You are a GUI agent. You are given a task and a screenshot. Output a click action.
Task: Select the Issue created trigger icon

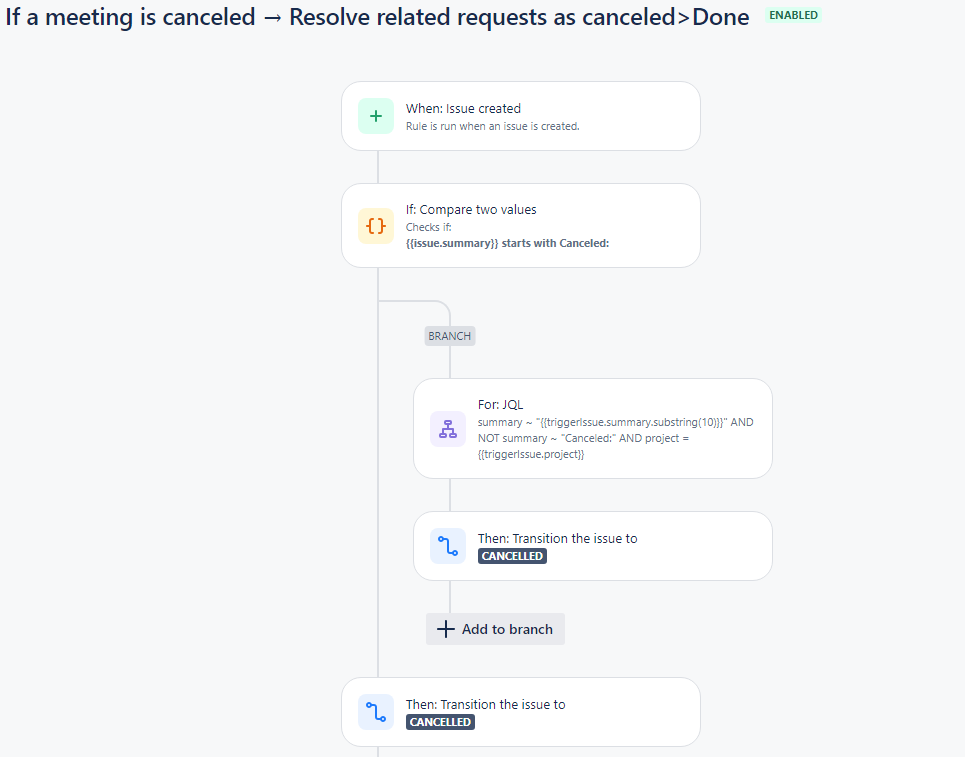click(x=375, y=116)
